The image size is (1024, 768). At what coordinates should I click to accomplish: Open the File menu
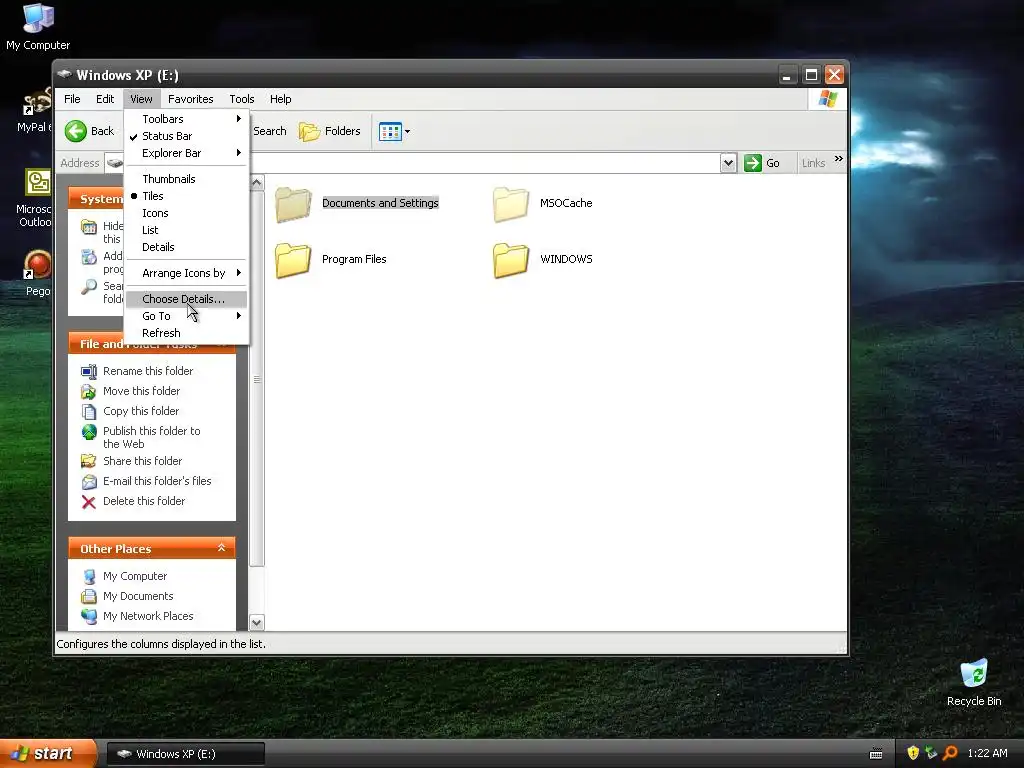tap(72, 99)
